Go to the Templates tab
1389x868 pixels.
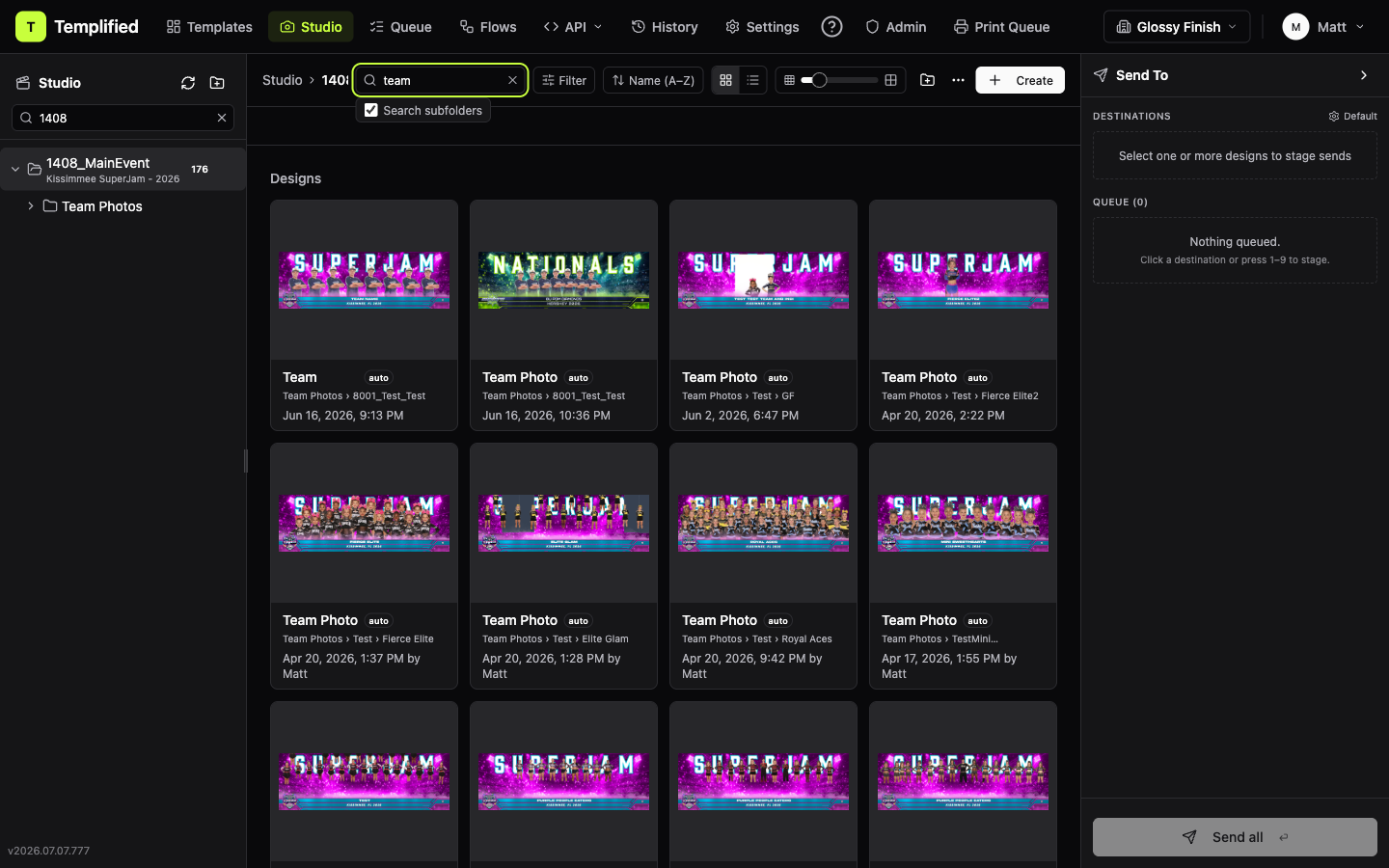[209, 27]
